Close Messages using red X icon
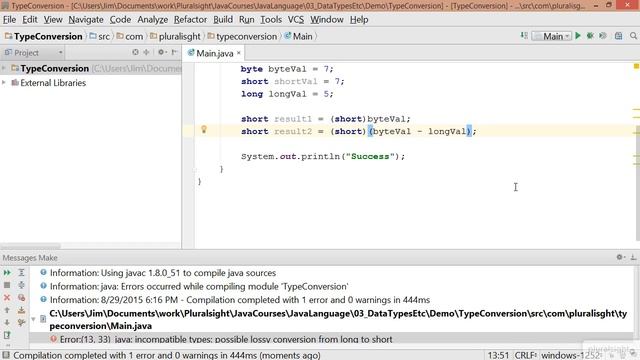 click(x=7, y=298)
